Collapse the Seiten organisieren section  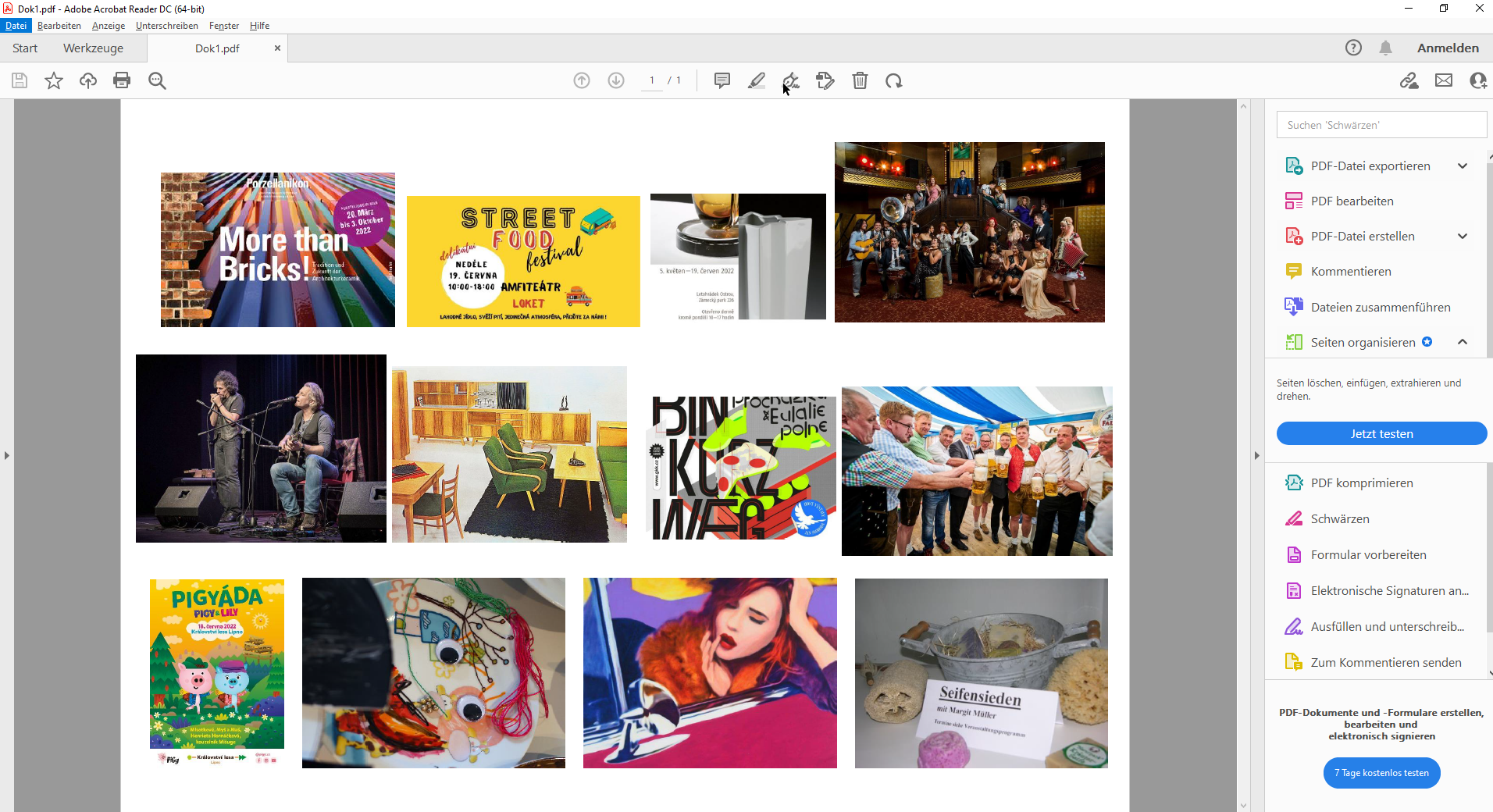[x=1463, y=342]
